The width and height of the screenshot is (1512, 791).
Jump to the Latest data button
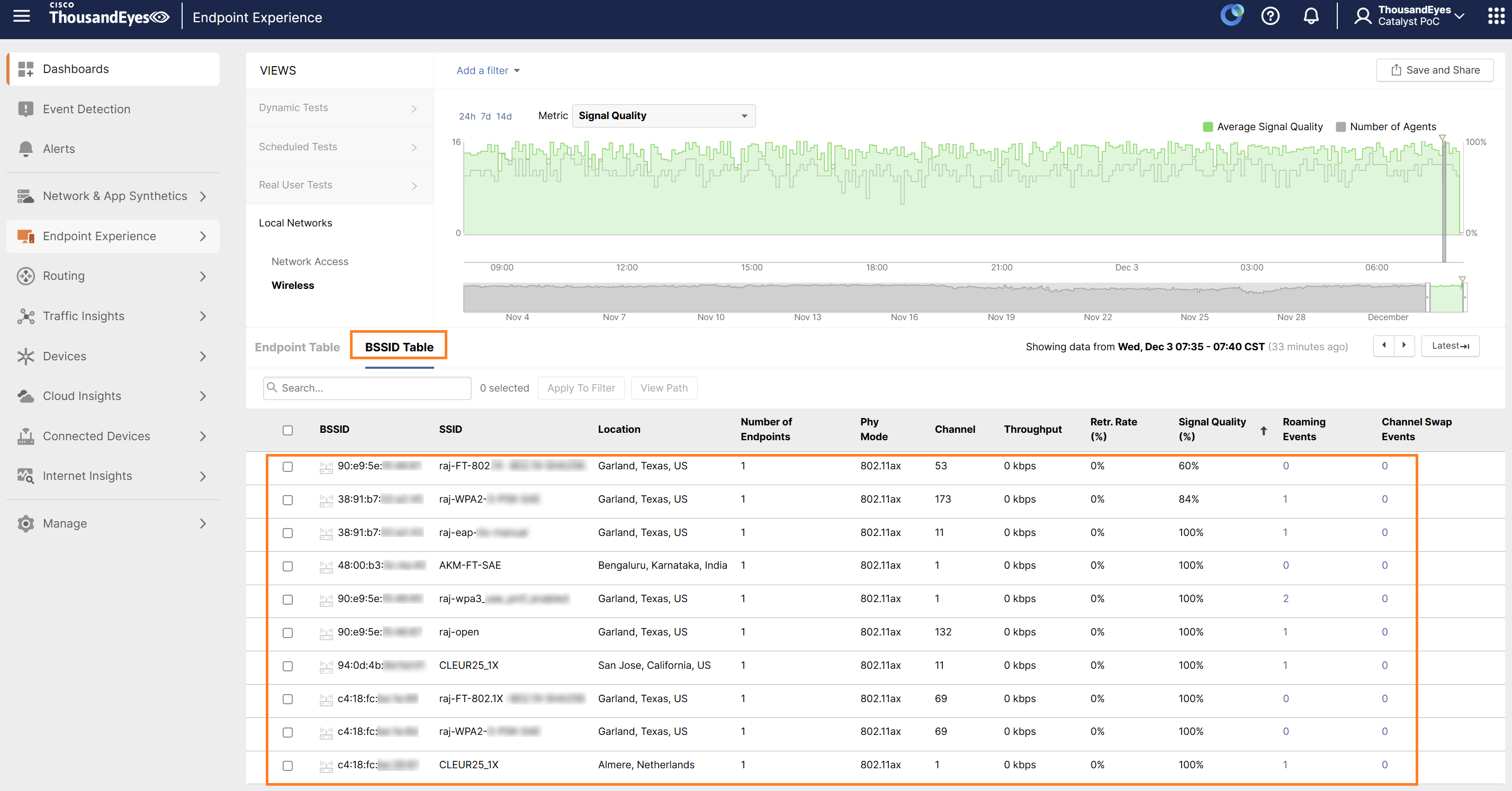[1450, 346]
